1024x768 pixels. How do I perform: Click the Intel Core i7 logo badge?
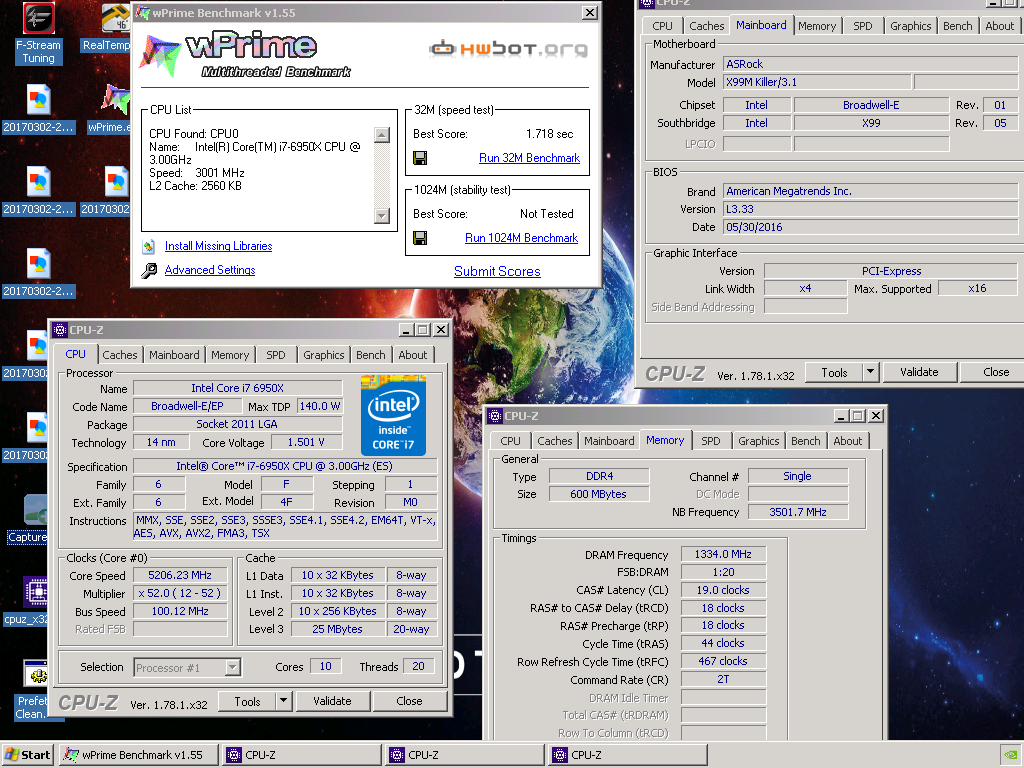(393, 415)
